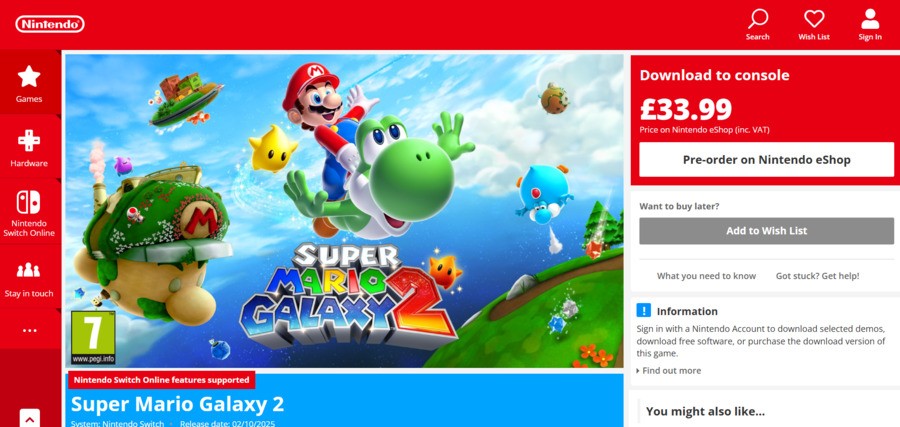The image size is (900, 427).
Task: Click the Super Mario Galaxy 2 title
Action: [x=177, y=404]
